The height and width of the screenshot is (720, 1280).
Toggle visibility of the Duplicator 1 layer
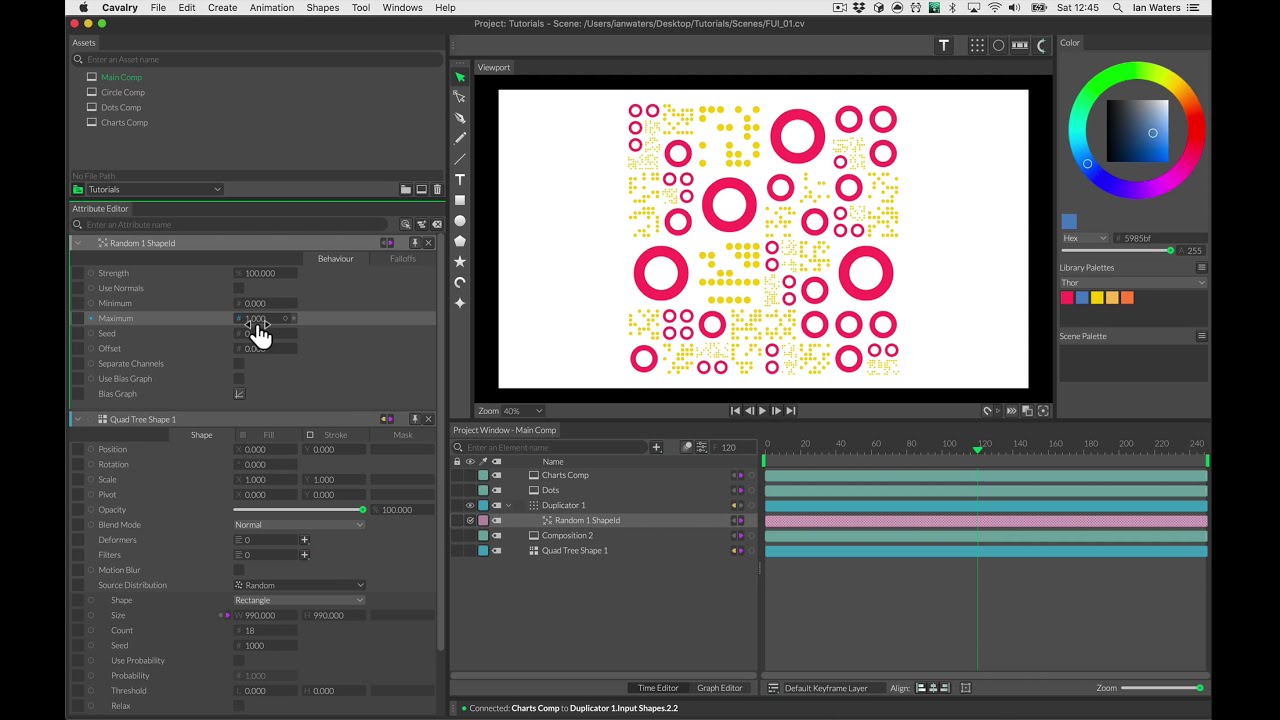pos(470,506)
